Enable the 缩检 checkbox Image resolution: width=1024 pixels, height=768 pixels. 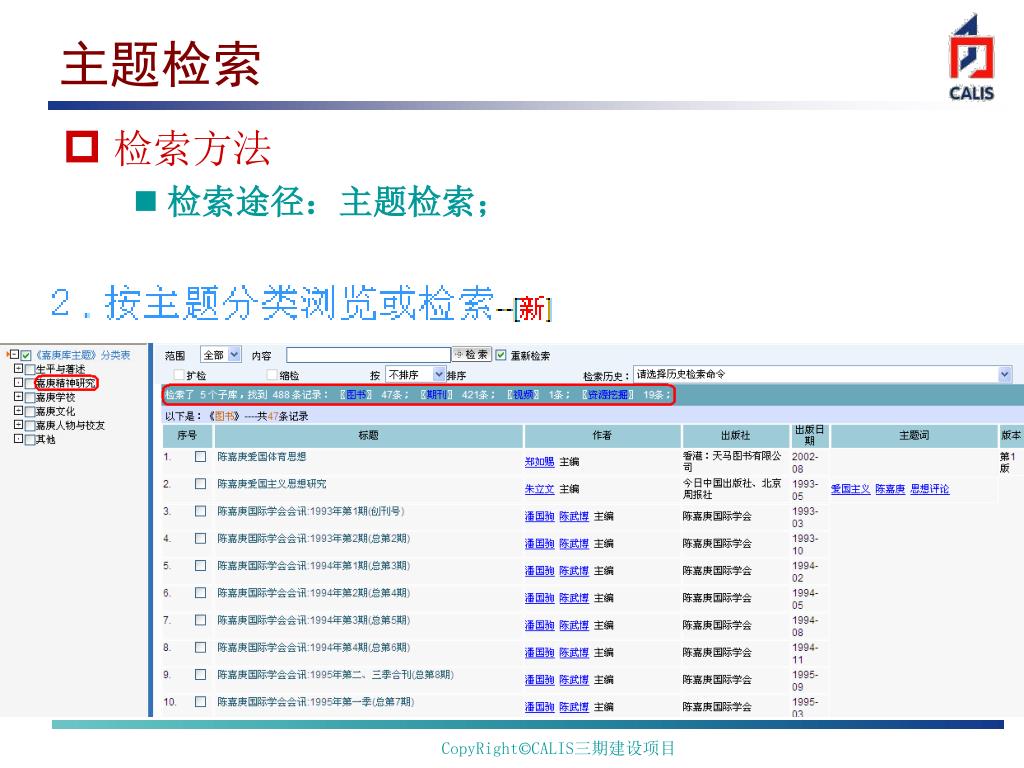pyautogui.click(x=272, y=375)
